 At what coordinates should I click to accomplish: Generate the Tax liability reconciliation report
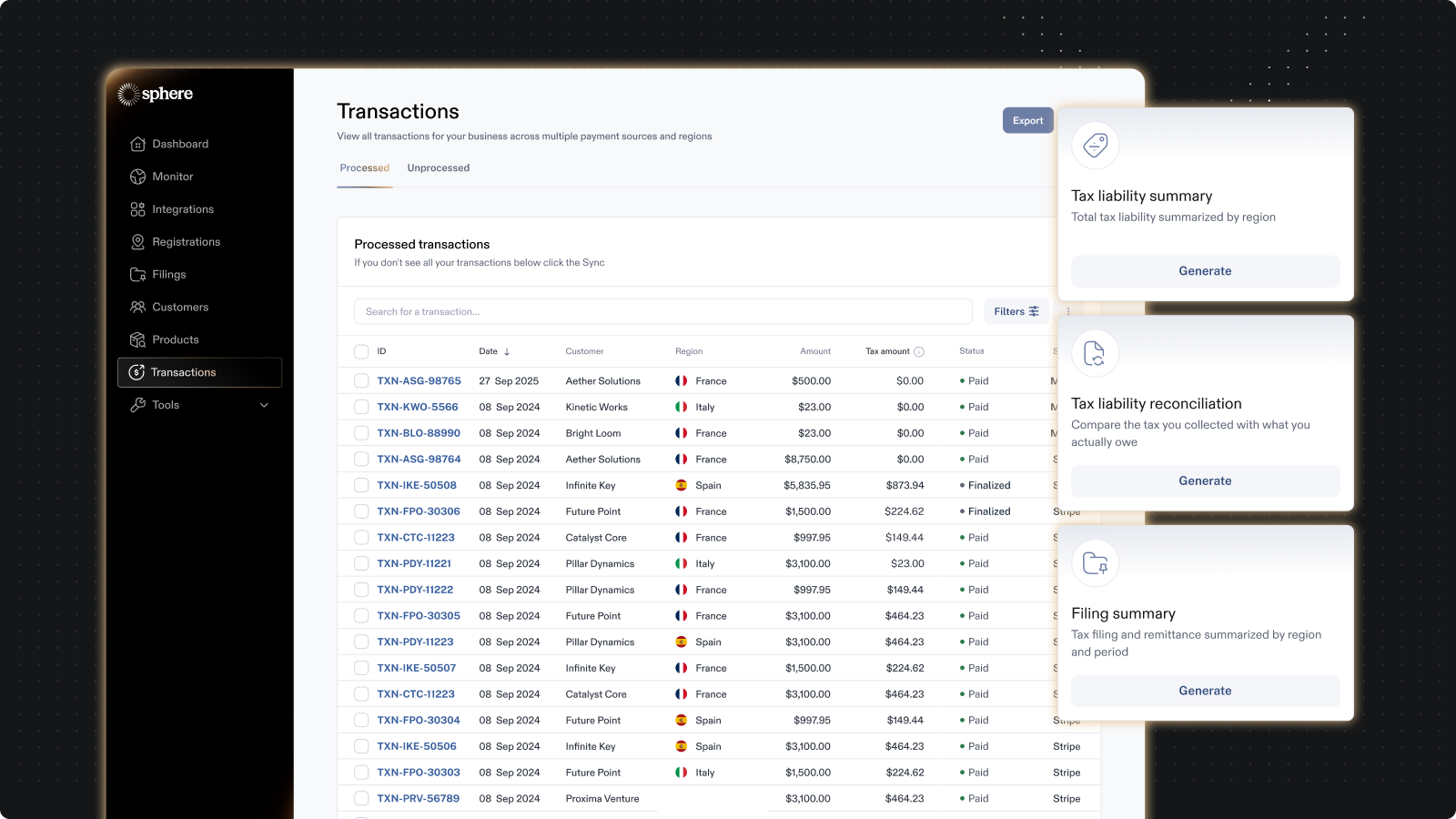1205,481
